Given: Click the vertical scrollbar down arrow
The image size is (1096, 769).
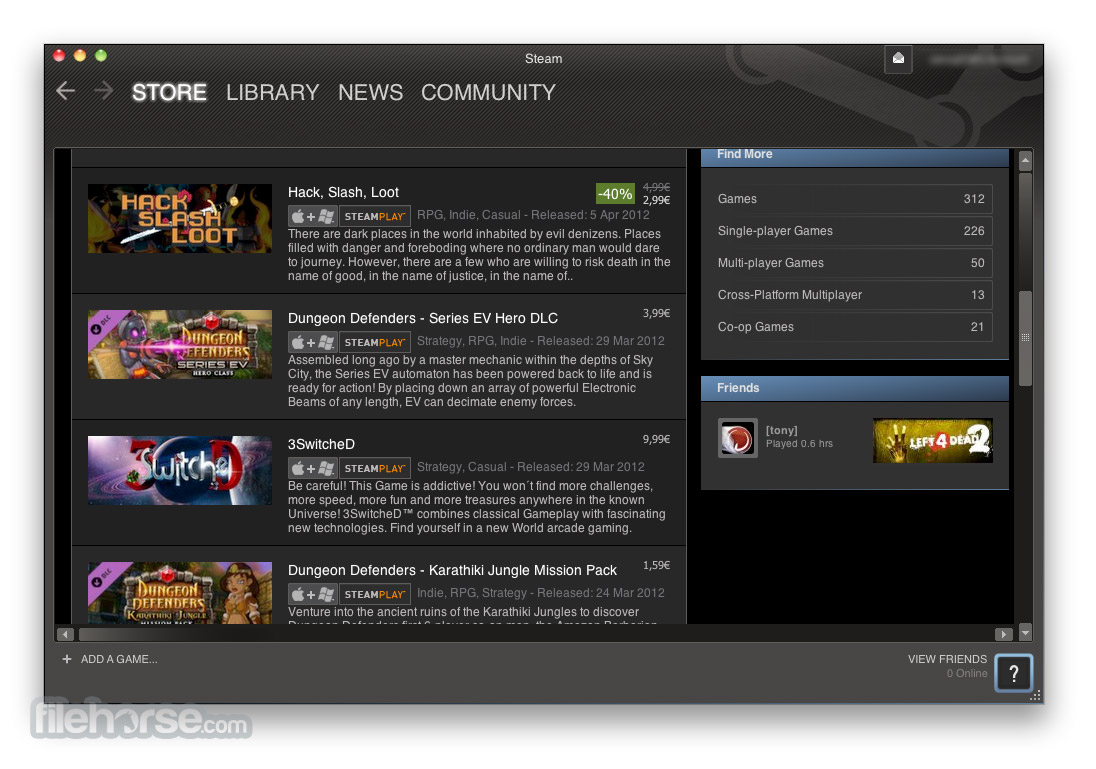Looking at the screenshot, I should (x=1025, y=632).
